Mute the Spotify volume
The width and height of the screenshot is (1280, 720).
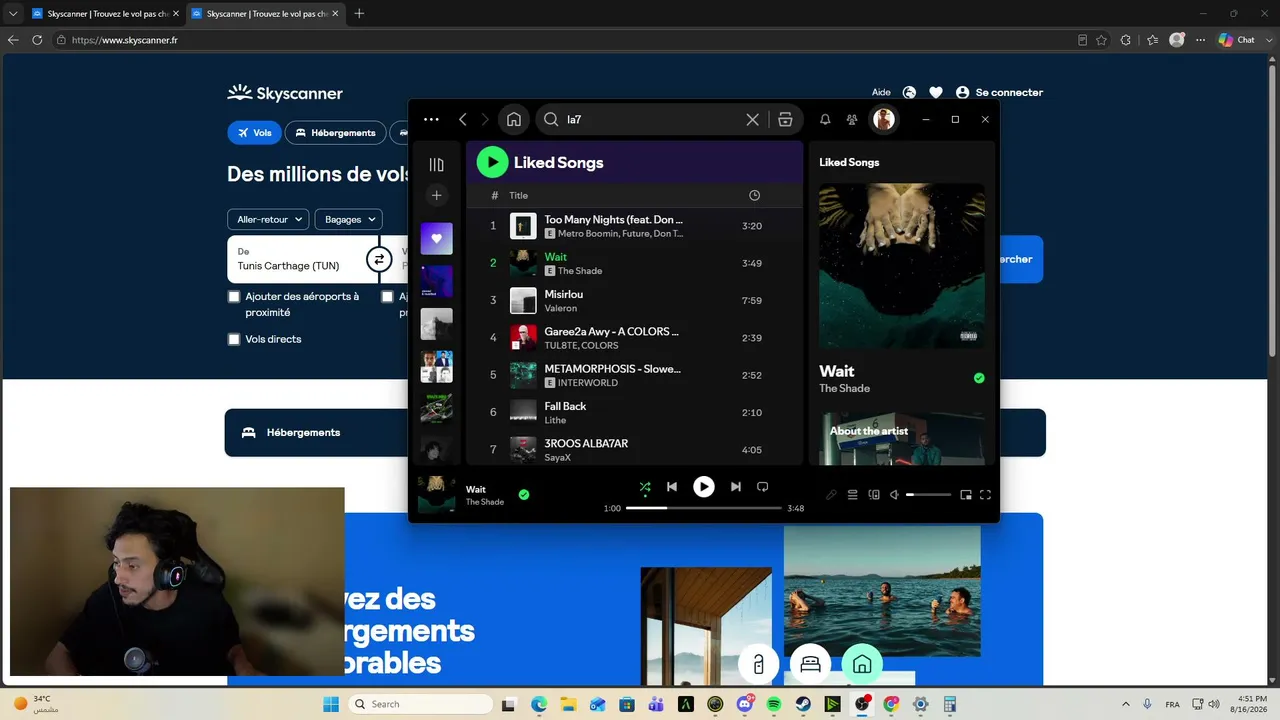[x=895, y=495]
